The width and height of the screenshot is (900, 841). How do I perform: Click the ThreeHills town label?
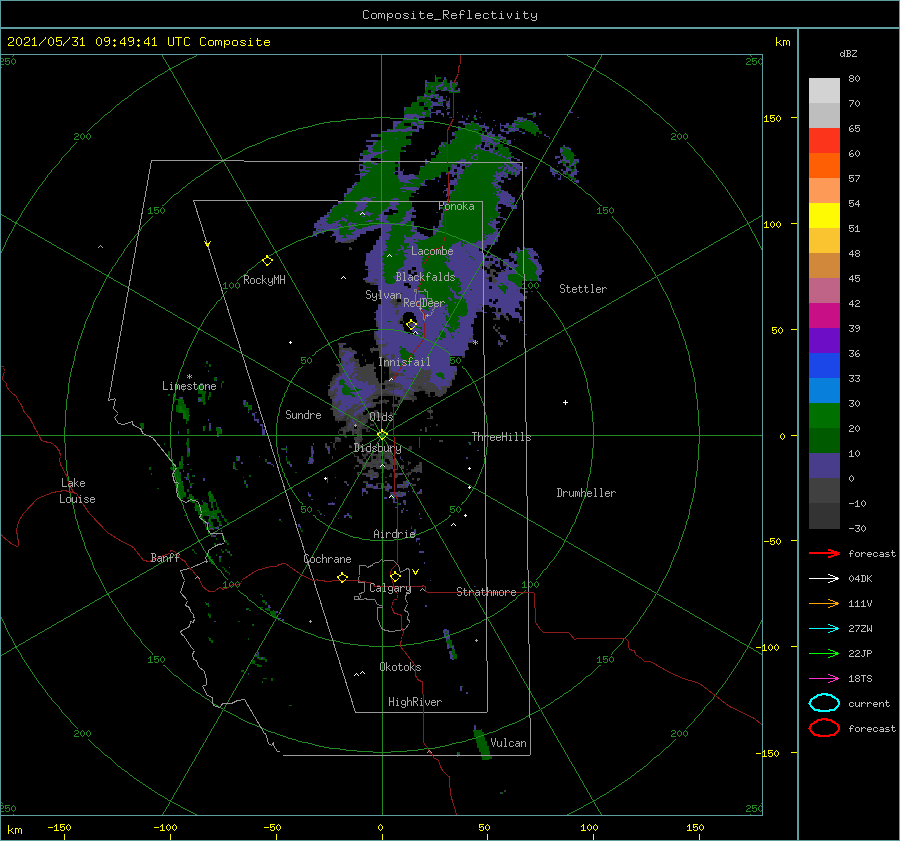click(501, 437)
